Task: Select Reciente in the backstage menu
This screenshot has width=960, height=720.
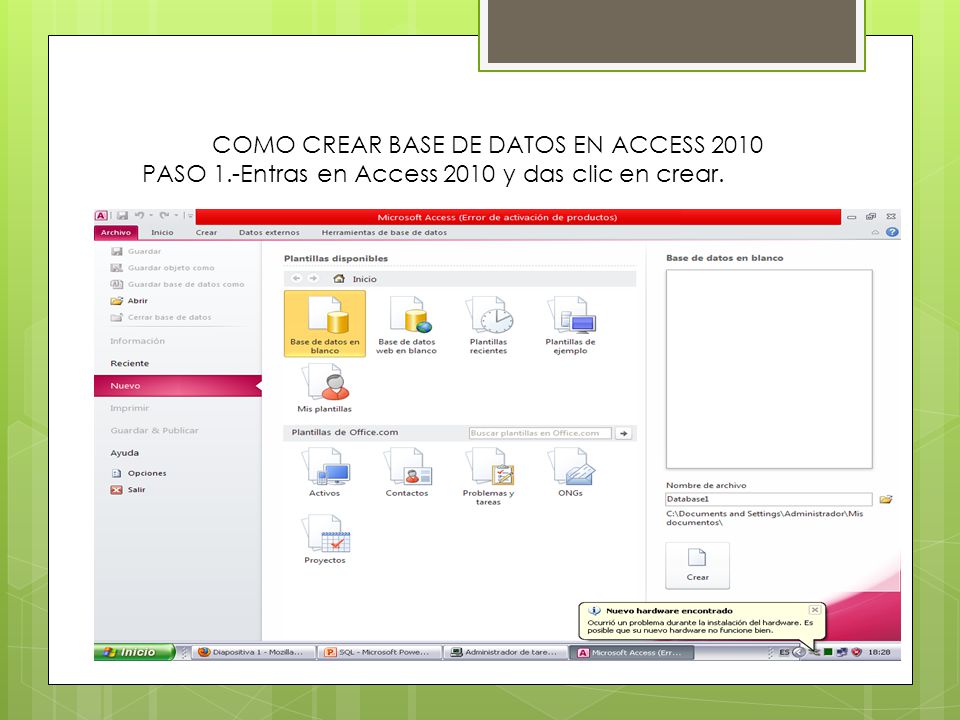Action: pos(129,363)
